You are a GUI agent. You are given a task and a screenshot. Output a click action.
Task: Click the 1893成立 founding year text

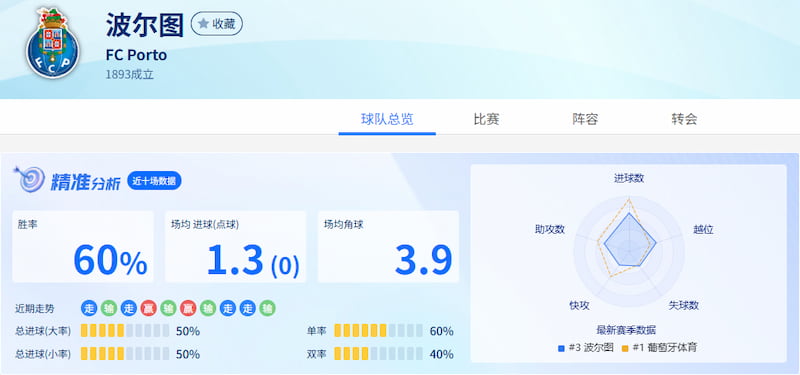(130, 74)
